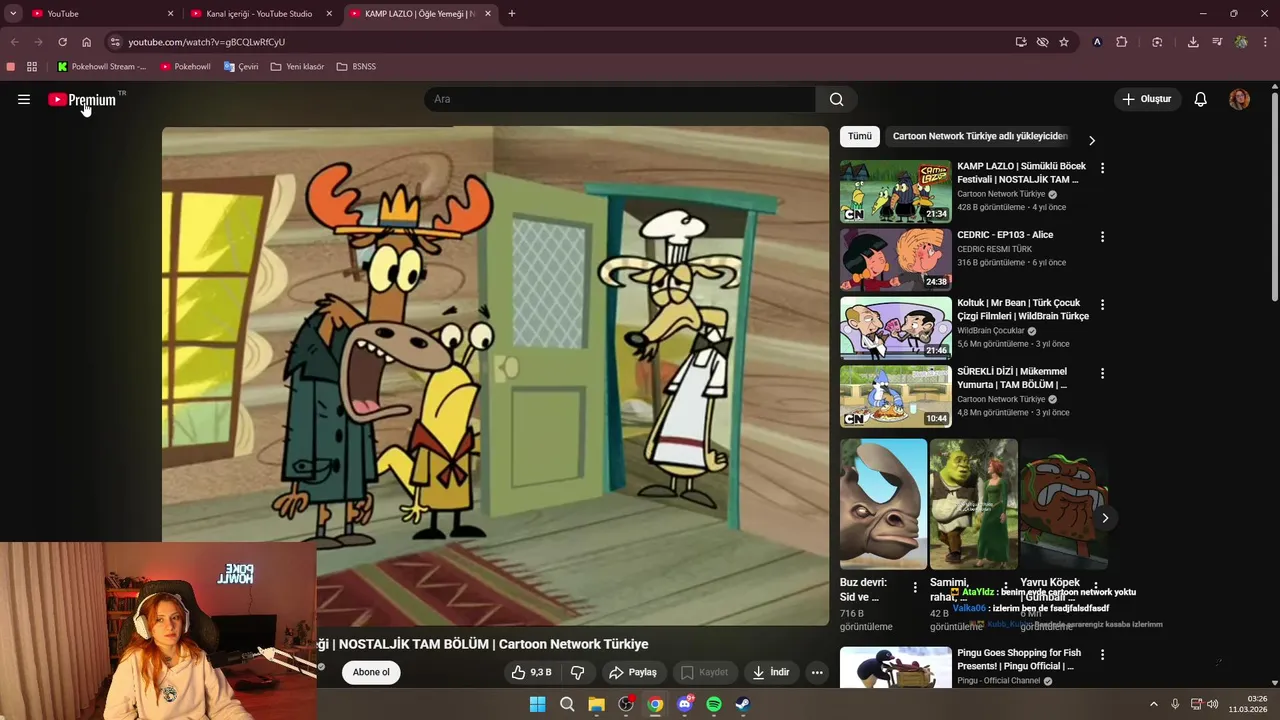Click the Oluştur create button
This screenshot has width=1280, height=720.
click(1147, 99)
